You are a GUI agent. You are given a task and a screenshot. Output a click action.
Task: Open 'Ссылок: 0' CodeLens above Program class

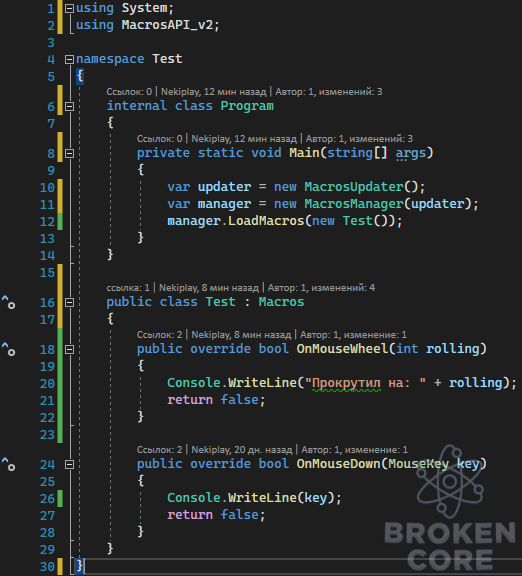pos(129,91)
